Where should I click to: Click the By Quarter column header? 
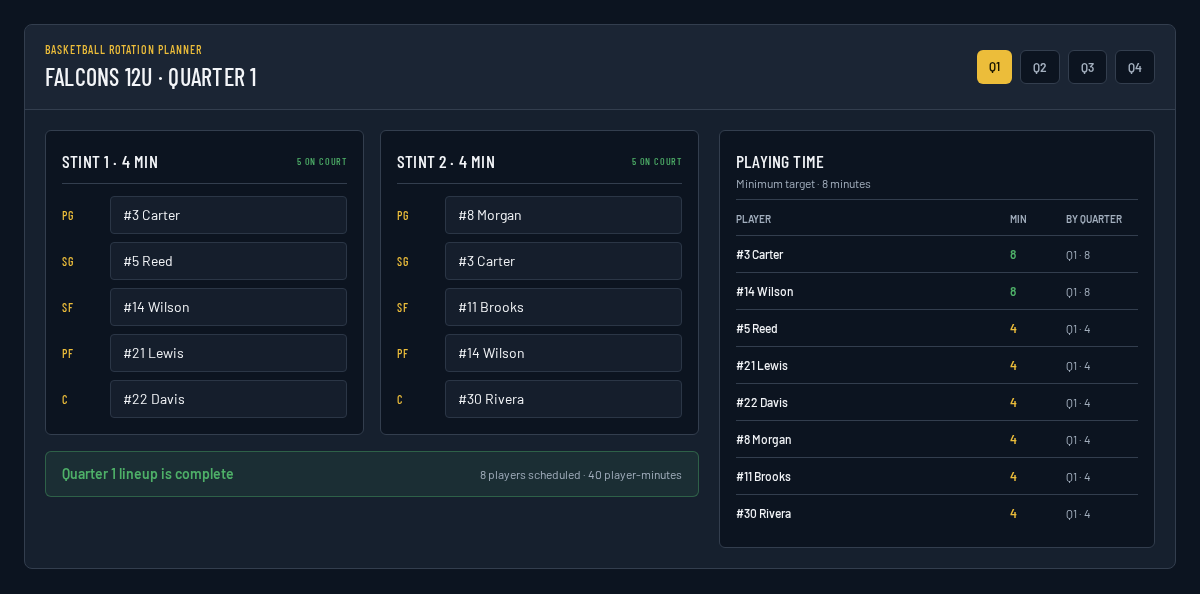[x=1094, y=219]
